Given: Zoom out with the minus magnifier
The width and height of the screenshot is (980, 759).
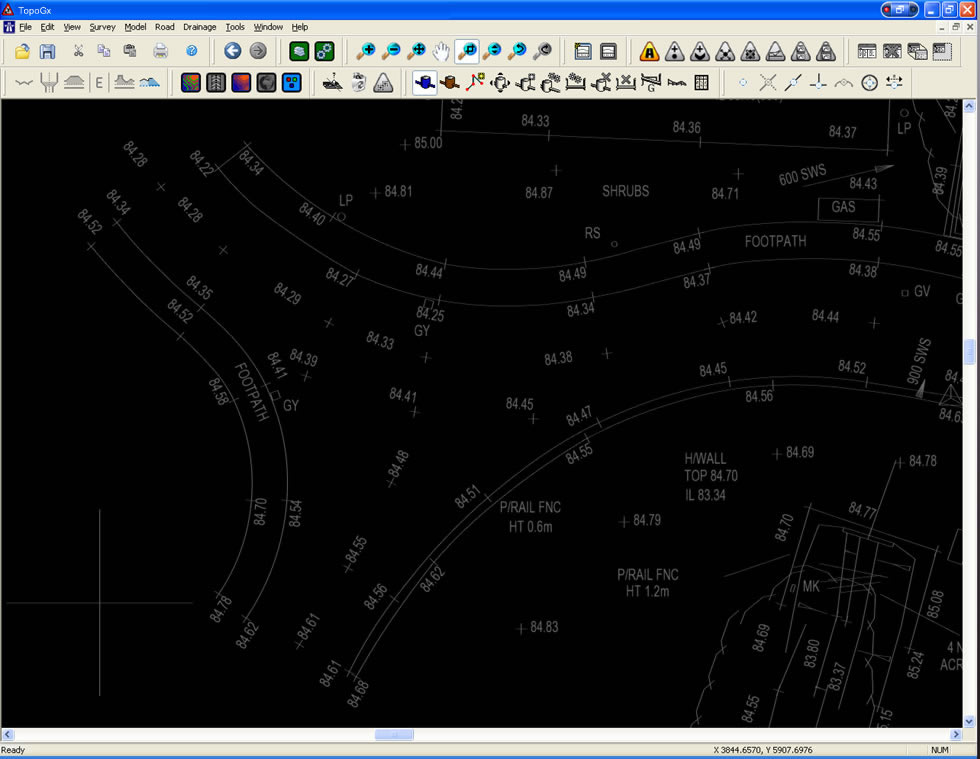Looking at the screenshot, I should click(391, 51).
